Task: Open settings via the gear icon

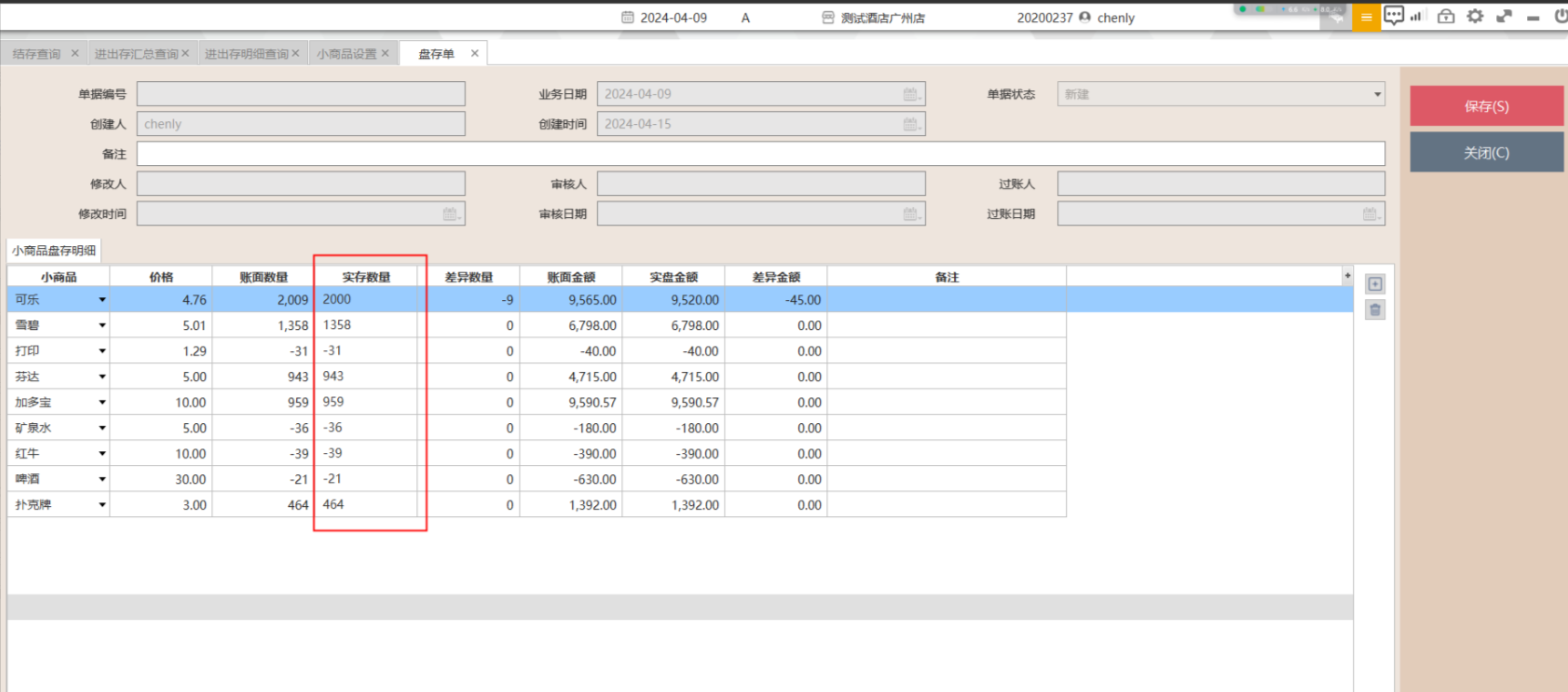Action: coord(1475,16)
